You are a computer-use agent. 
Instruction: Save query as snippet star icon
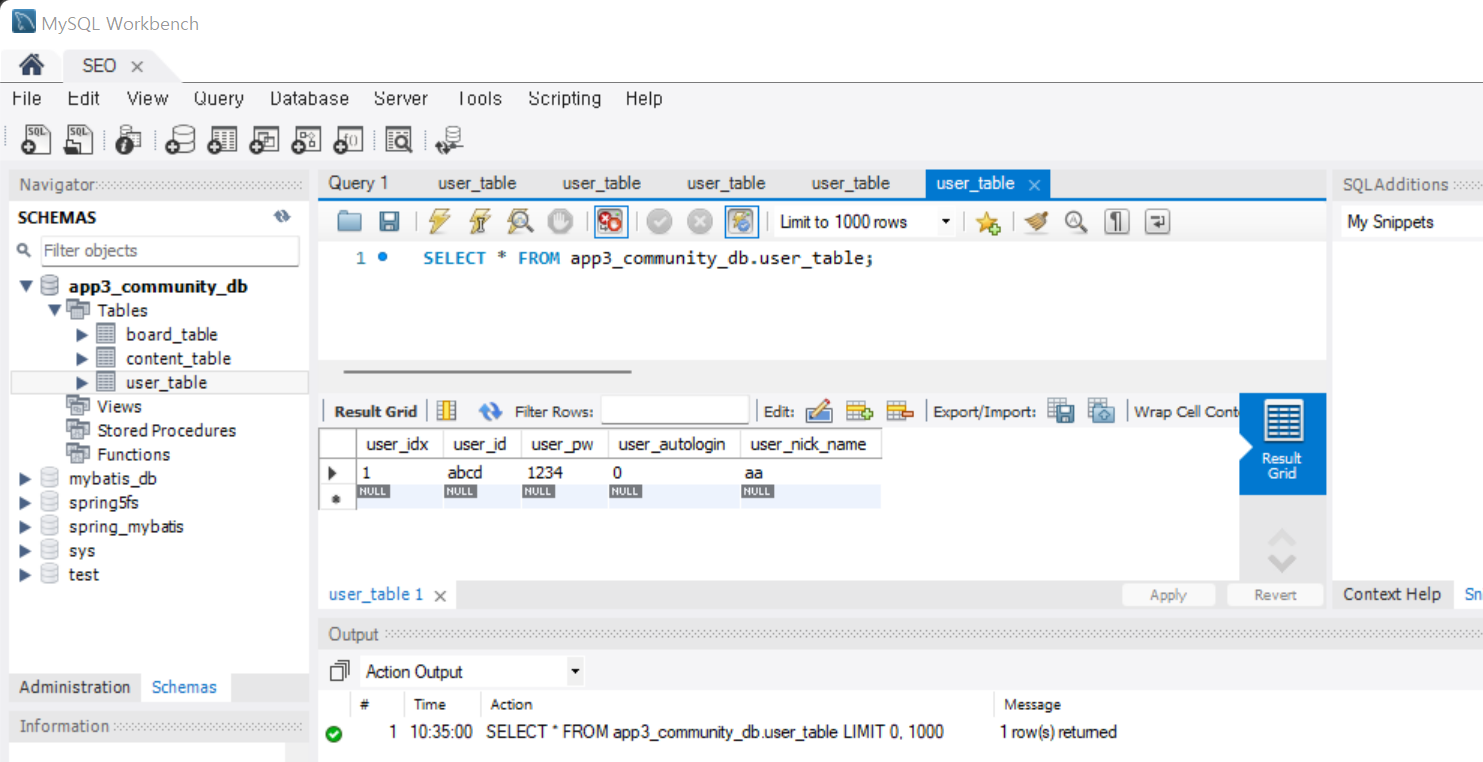988,222
